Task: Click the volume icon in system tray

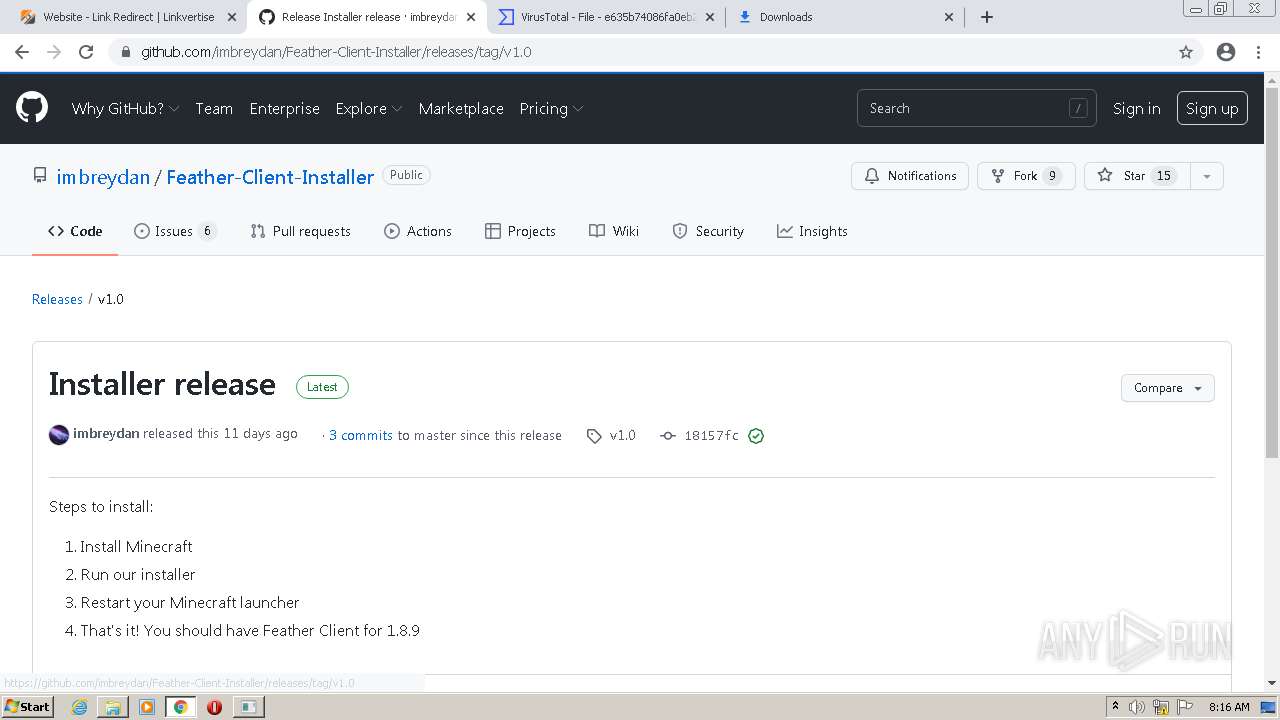Action: point(1137,707)
